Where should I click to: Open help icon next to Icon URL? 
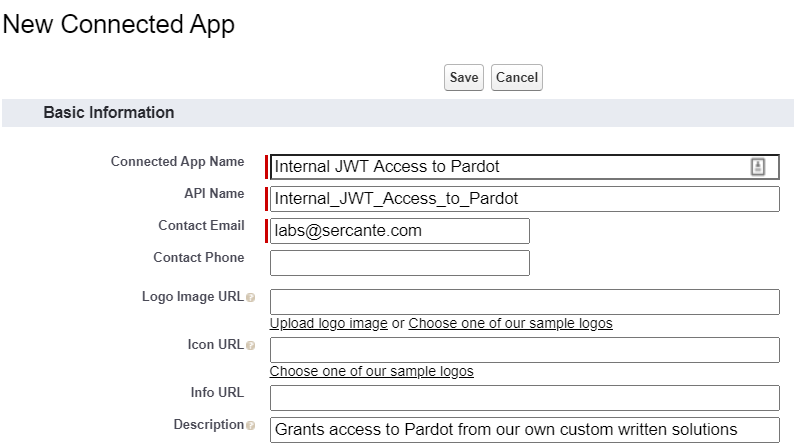(250, 346)
